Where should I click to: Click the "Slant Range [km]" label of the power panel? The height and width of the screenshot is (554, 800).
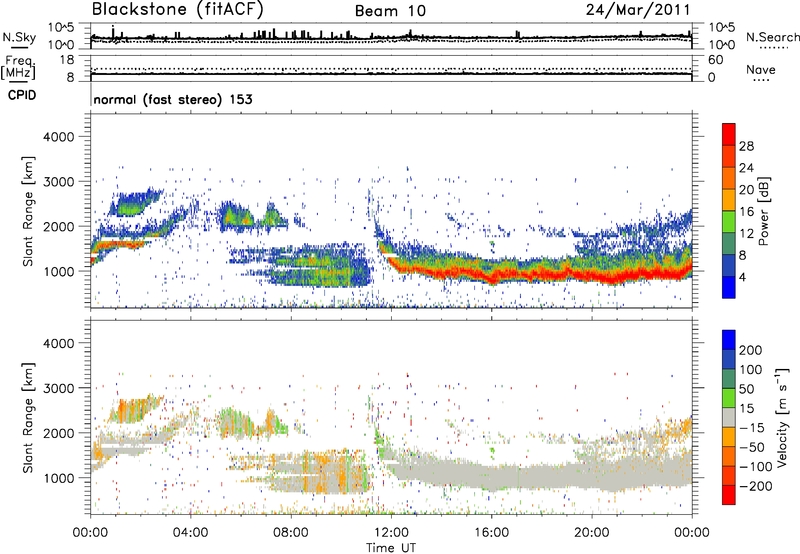28,212
